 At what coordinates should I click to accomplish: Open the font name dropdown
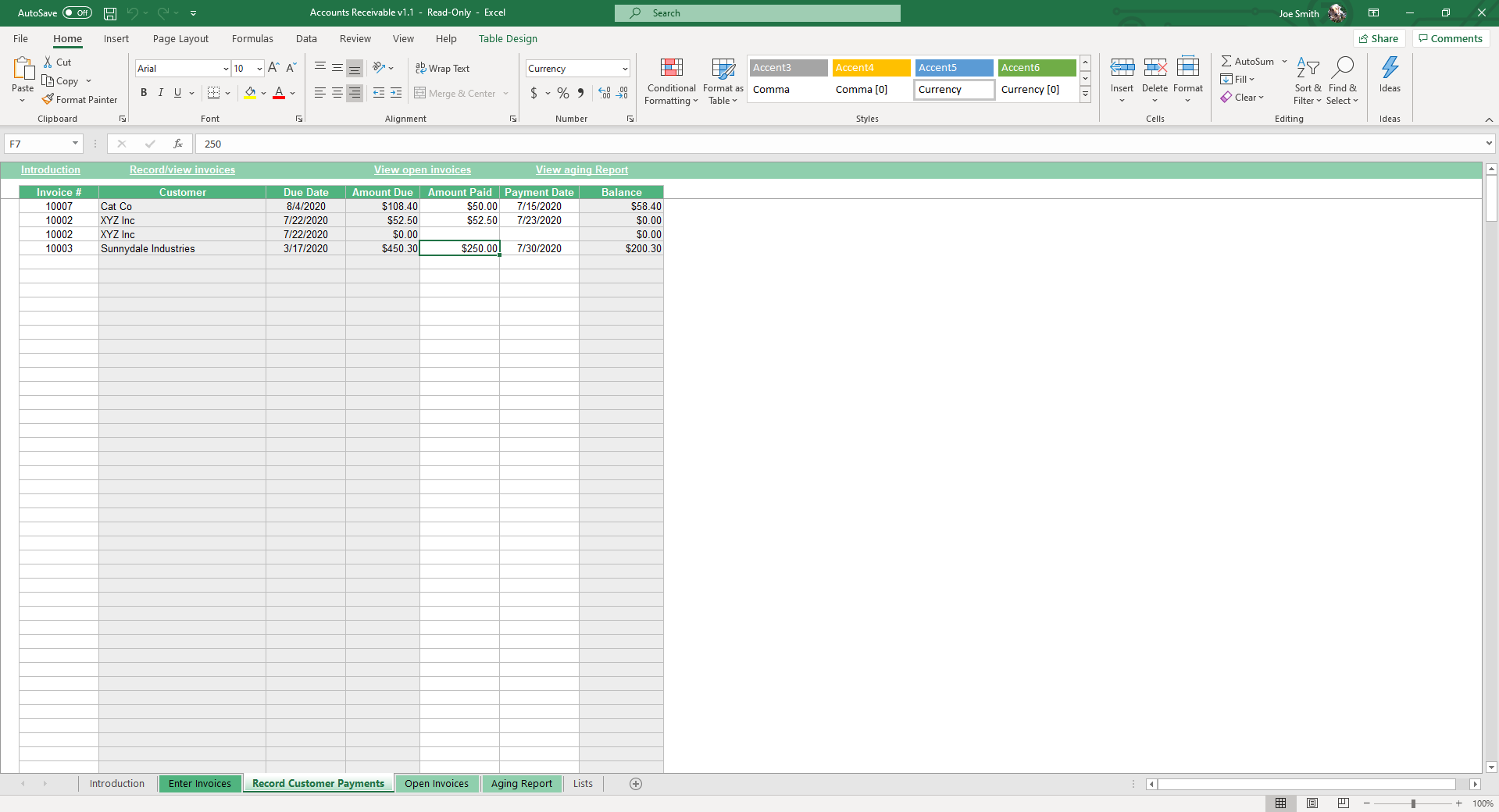[x=226, y=69]
